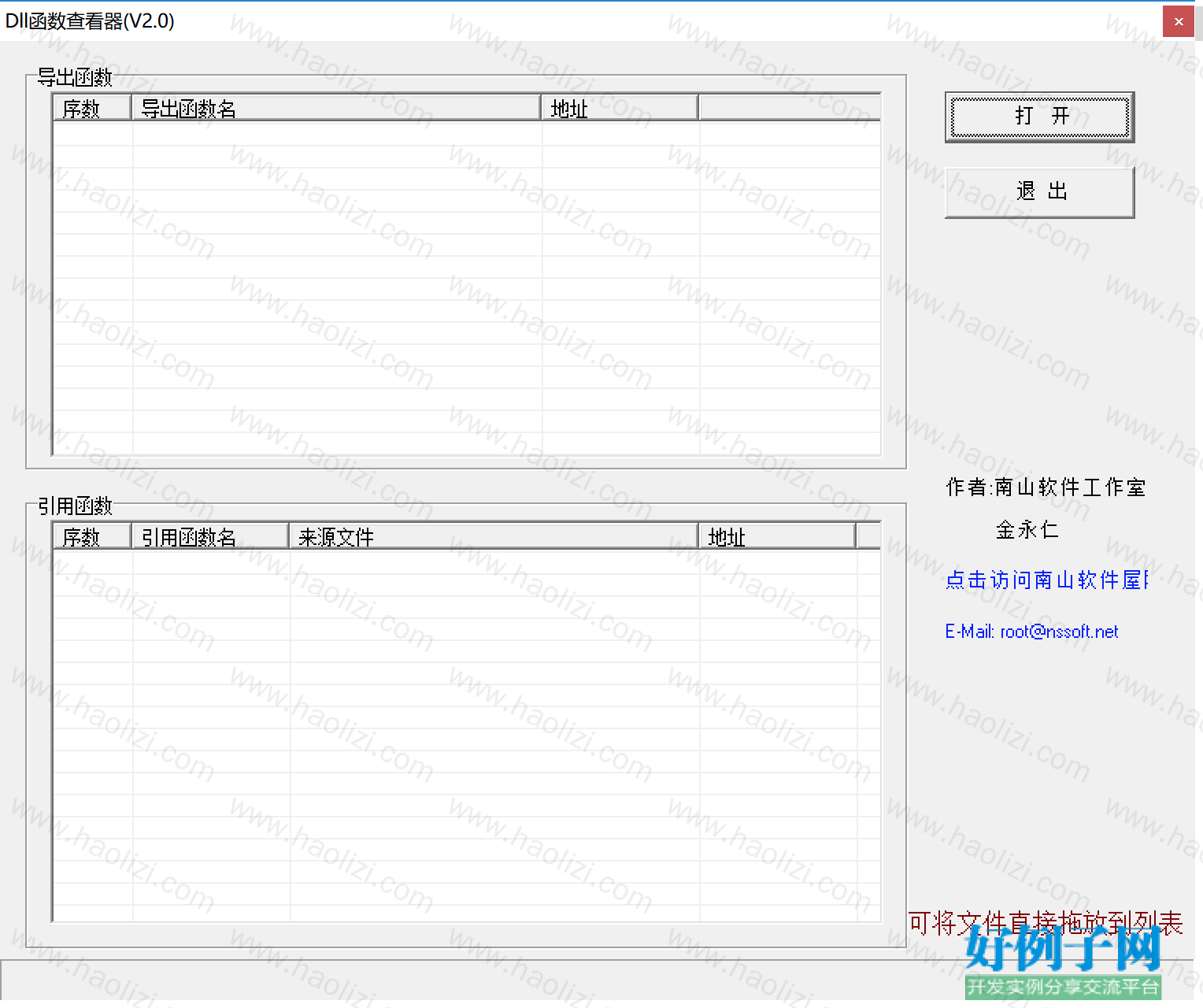Click the 可将文件直接拖放到列表 hint text

coord(1046,923)
